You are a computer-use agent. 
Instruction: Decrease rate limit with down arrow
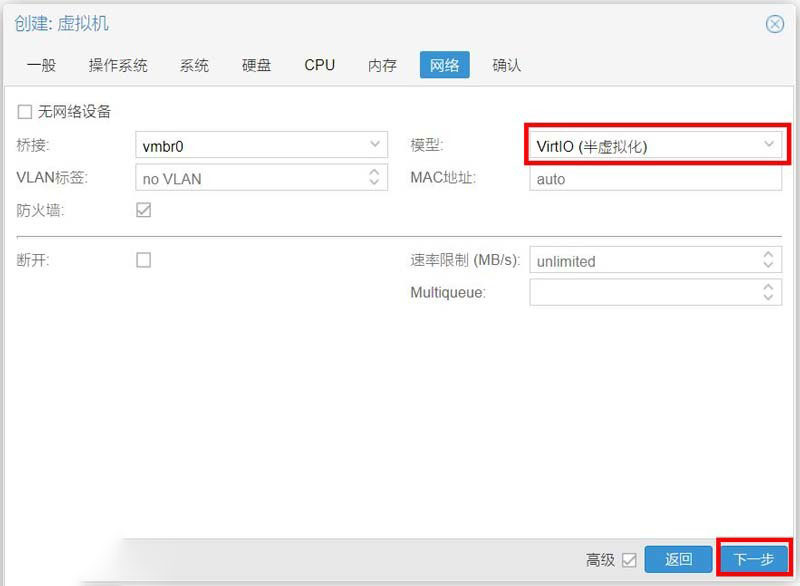pyautogui.click(x=768, y=265)
